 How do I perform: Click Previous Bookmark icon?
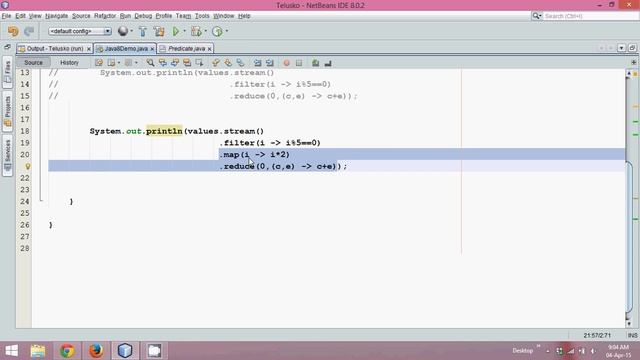(x=216, y=63)
